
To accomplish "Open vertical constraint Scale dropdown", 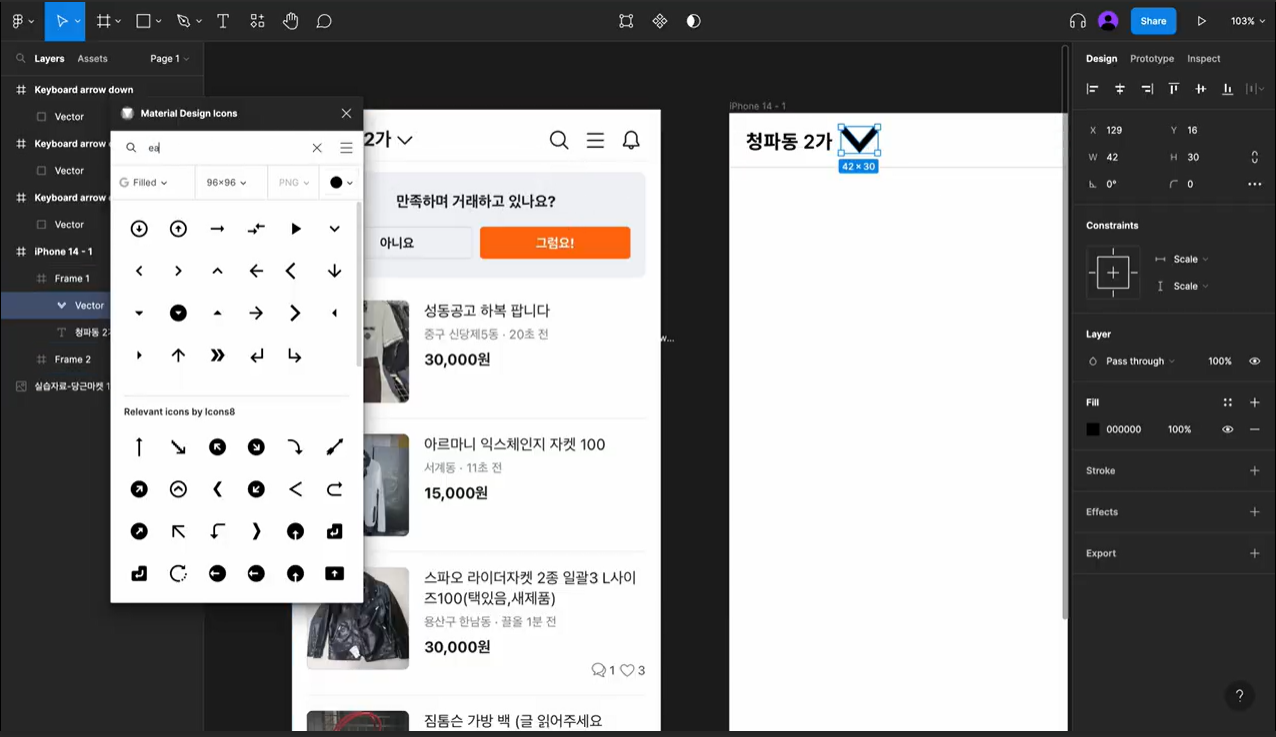I will tap(1190, 286).
